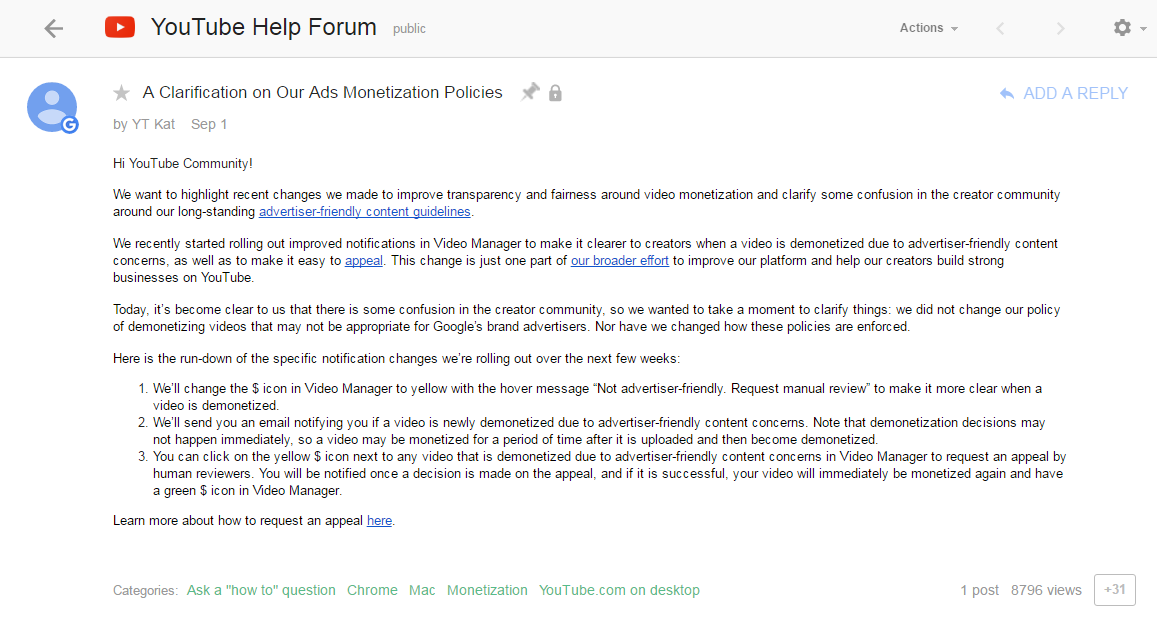Open the our broader effort link

tap(620, 260)
